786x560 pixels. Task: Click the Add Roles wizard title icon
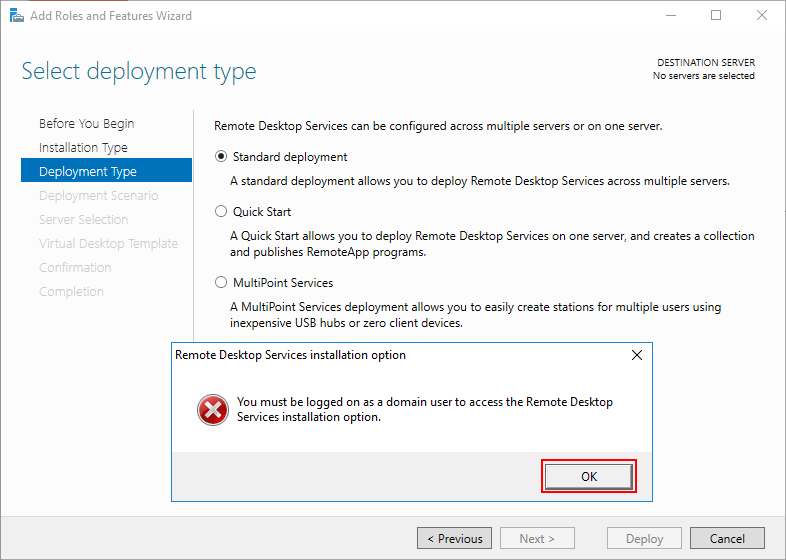tap(17, 16)
